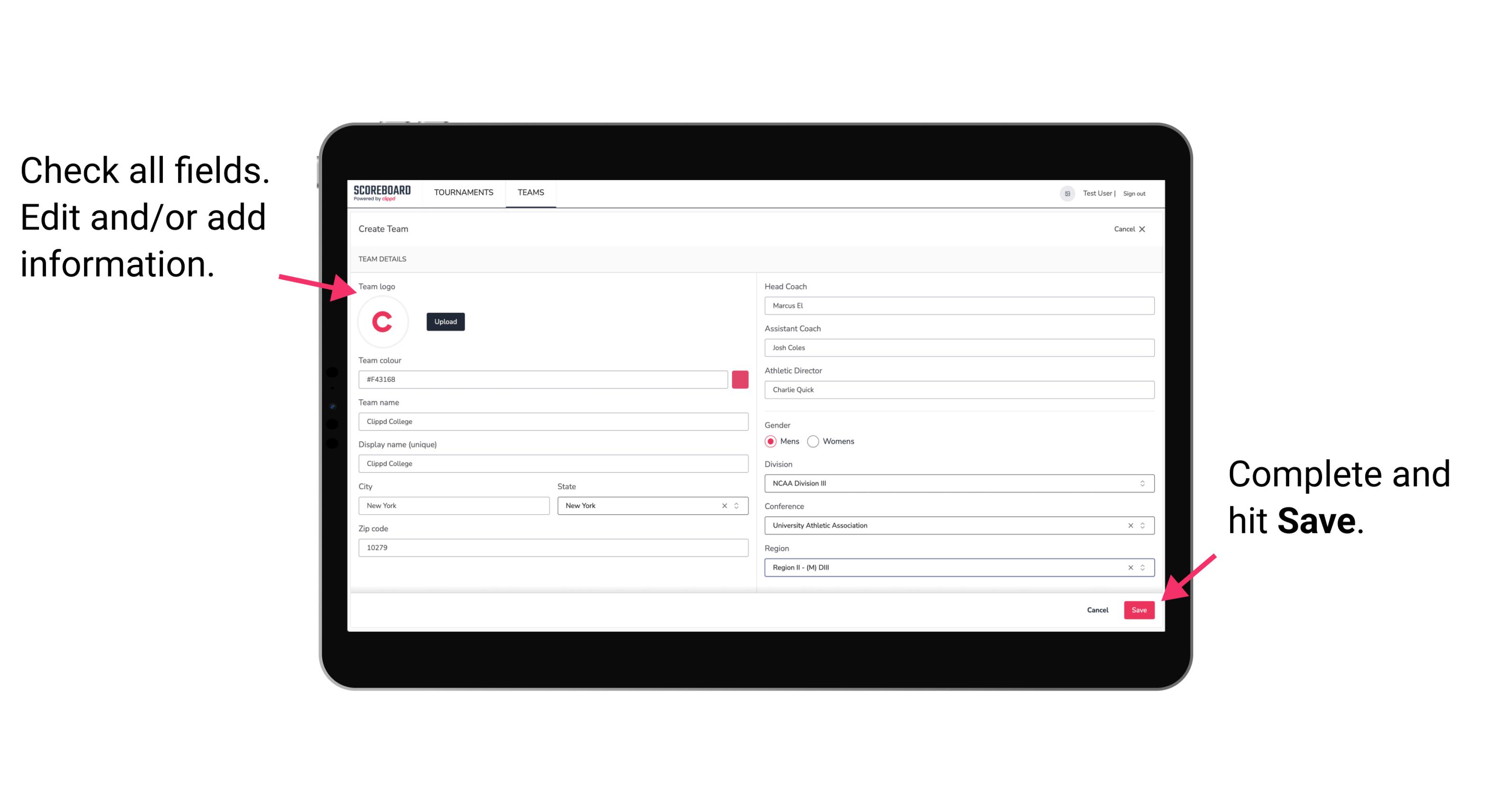Open the TEAMS tab
This screenshot has width=1510, height=812.
point(530,193)
